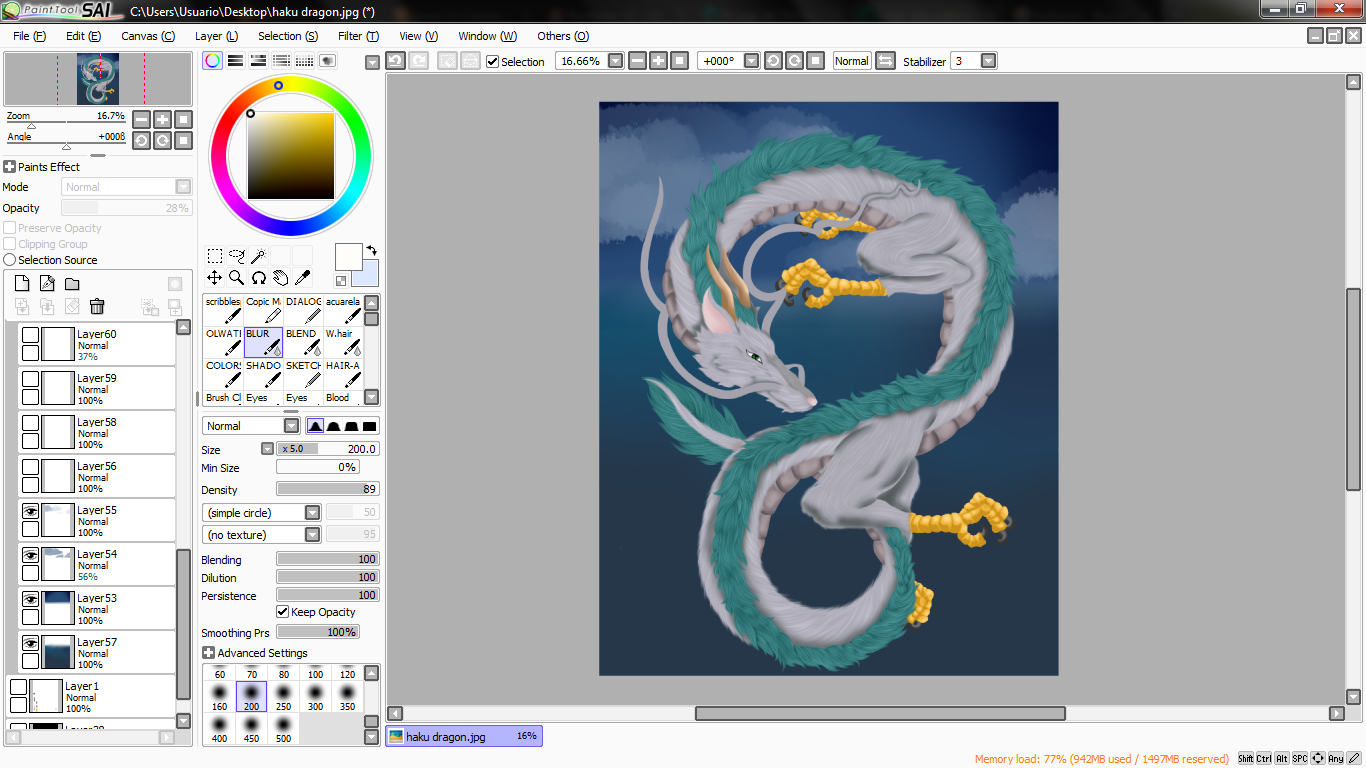
Task: Select the BLUR brush preset
Action: [x=263, y=342]
